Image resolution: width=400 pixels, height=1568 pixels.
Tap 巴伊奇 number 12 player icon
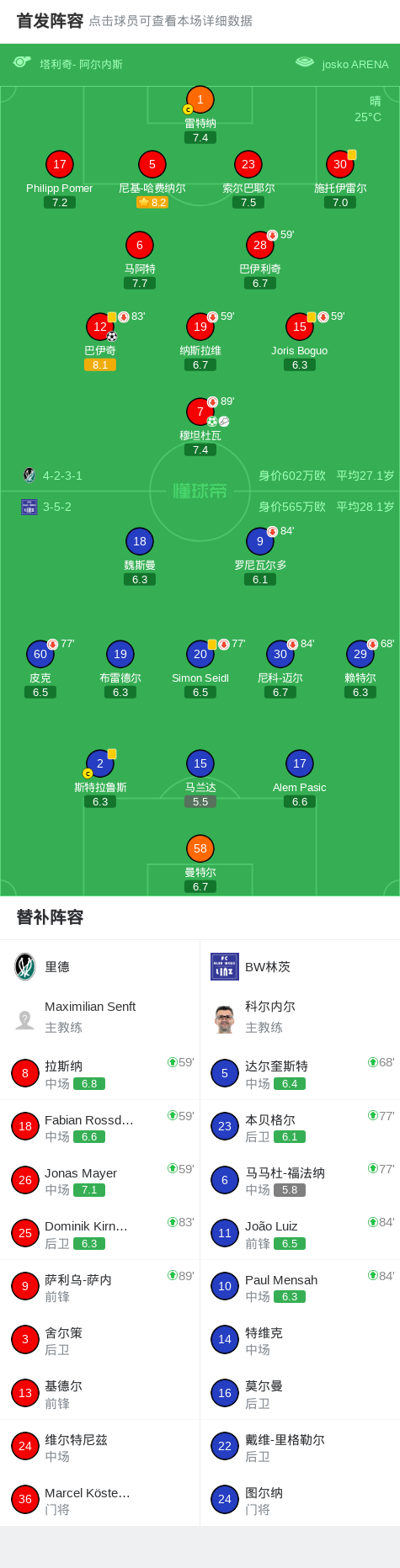coord(100,327)
